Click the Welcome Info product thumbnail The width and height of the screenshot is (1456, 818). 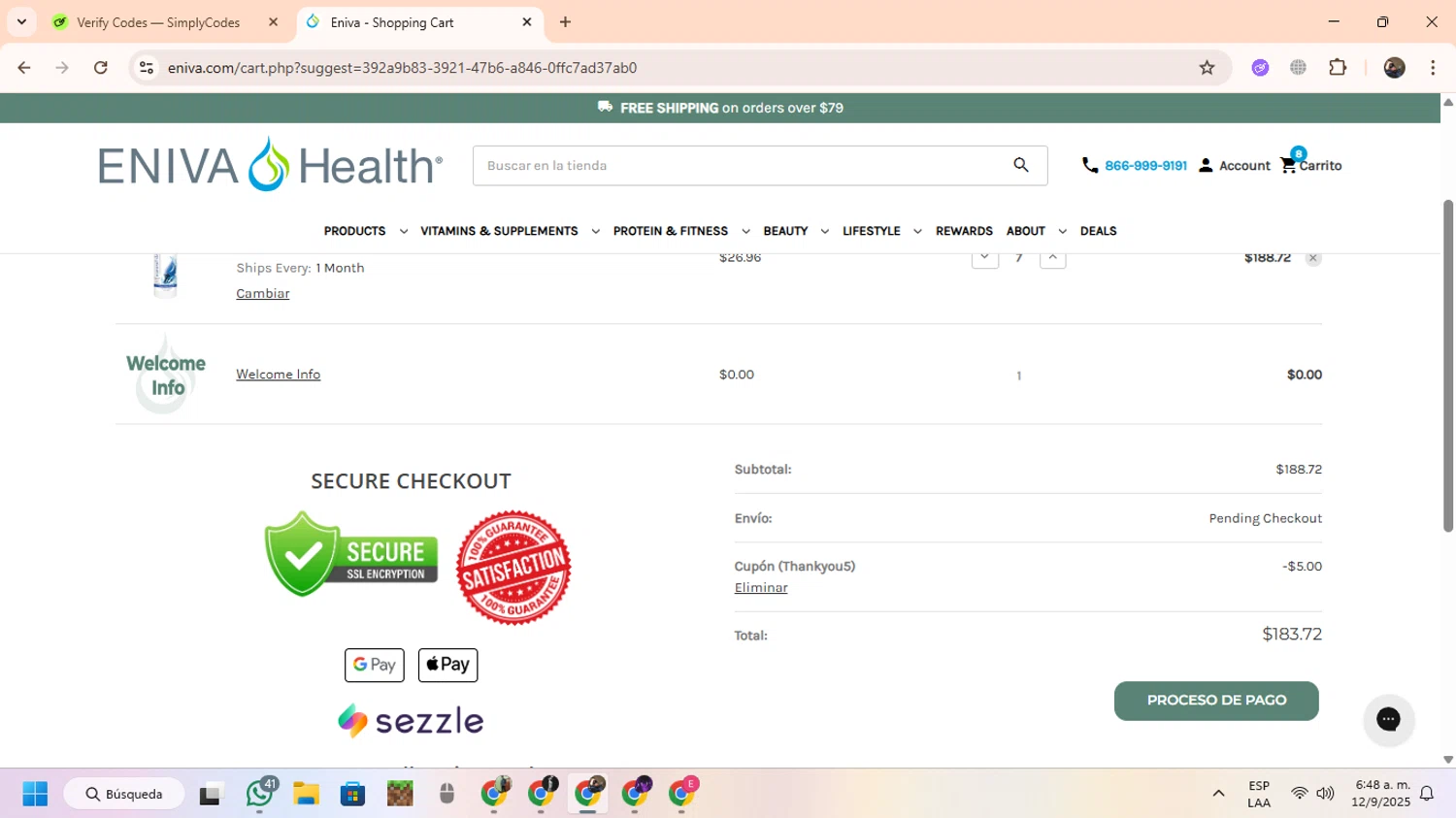tap(166, 375)
